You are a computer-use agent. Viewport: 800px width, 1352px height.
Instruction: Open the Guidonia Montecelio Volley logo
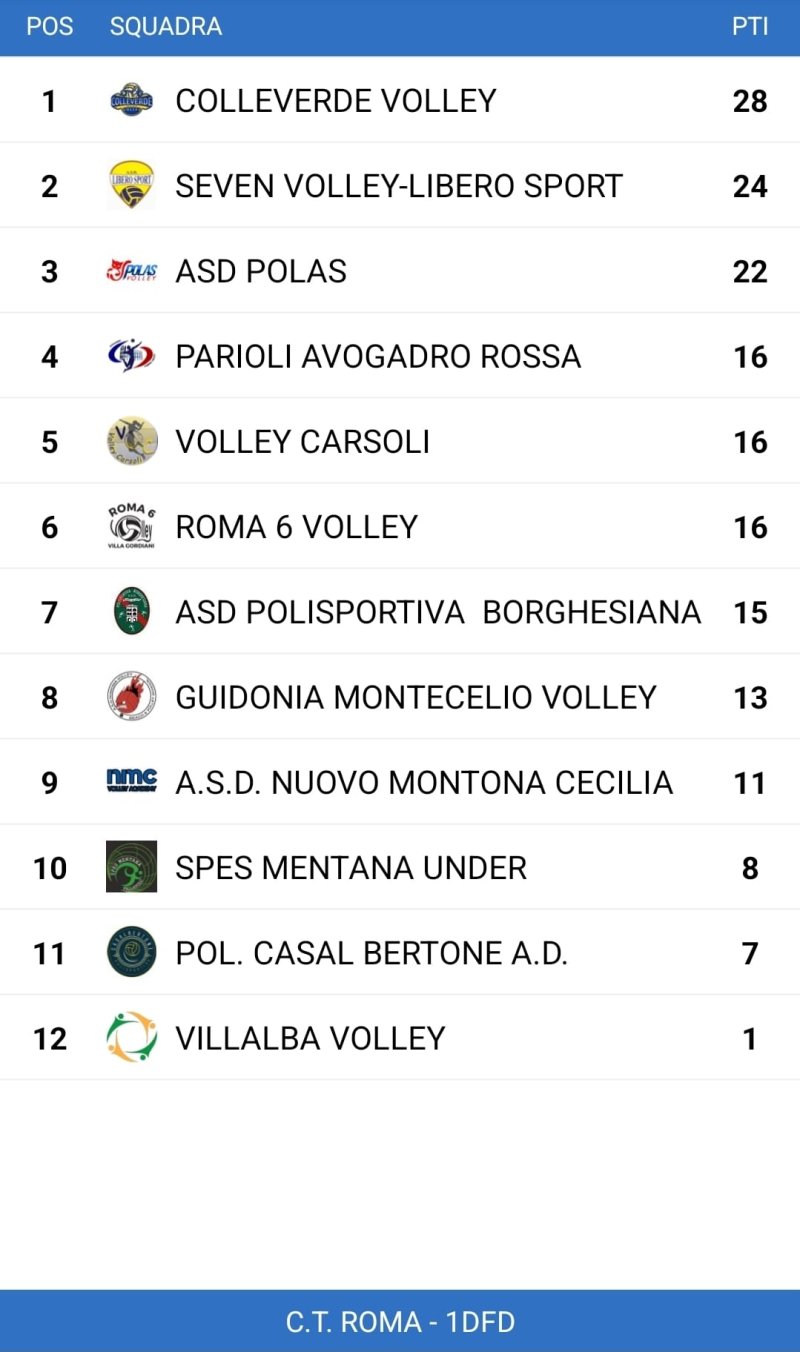click(x=131, y=696)
